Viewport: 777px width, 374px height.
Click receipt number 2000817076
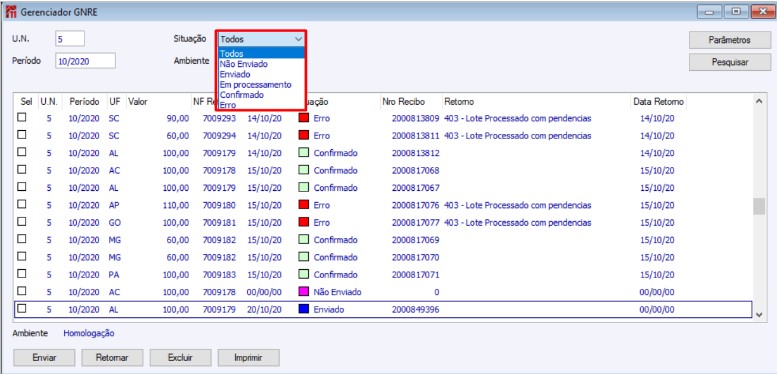coord(415,205)
